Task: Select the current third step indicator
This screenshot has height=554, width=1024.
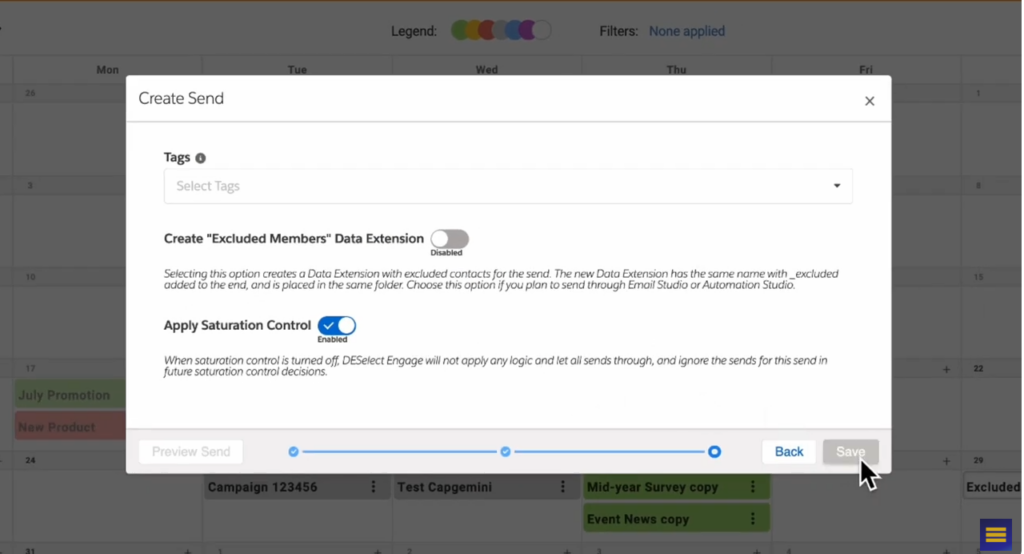Action: (x=714, y=452)
